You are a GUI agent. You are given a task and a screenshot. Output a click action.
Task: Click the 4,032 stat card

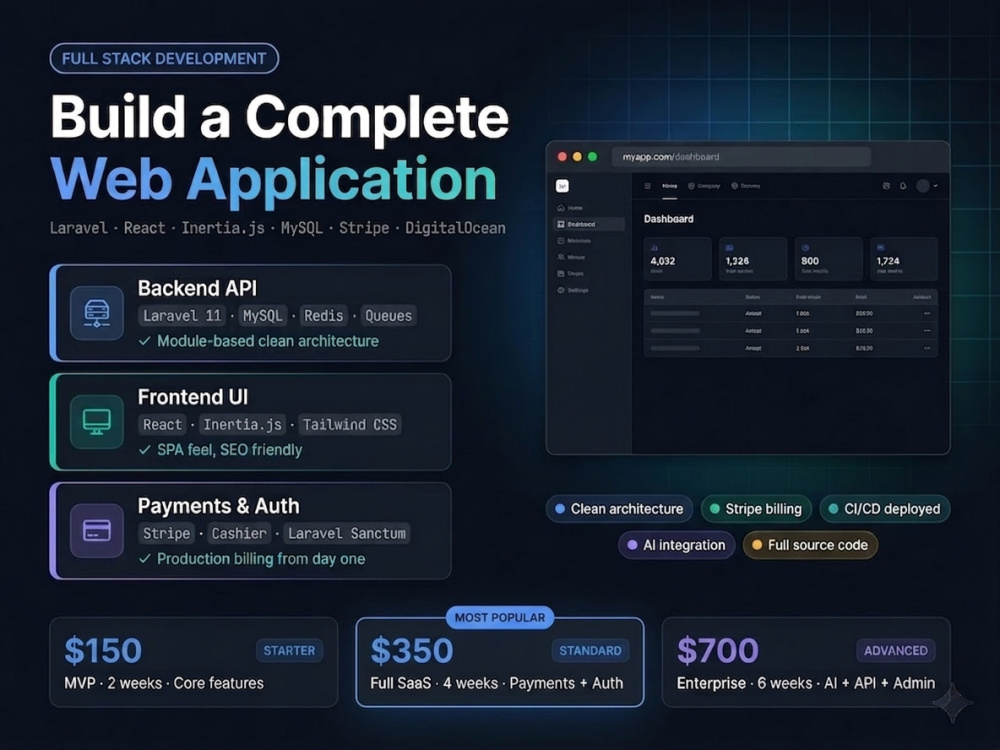pos(677,259)
